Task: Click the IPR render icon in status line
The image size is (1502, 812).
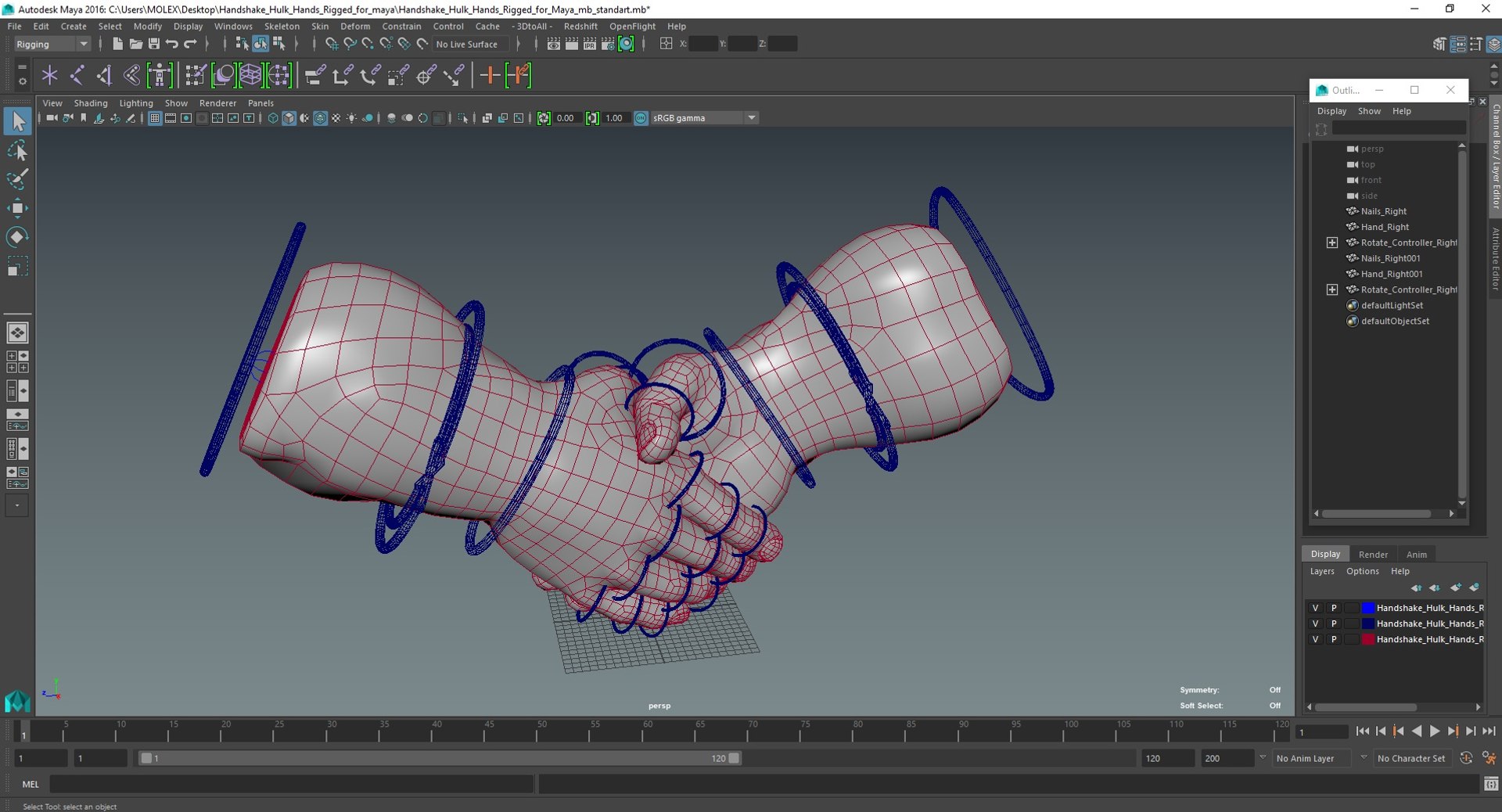Action: coord(590,44)
